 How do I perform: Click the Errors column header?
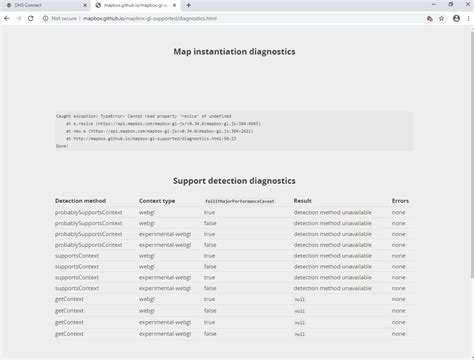pyautogui.click(x=400, y=201)
